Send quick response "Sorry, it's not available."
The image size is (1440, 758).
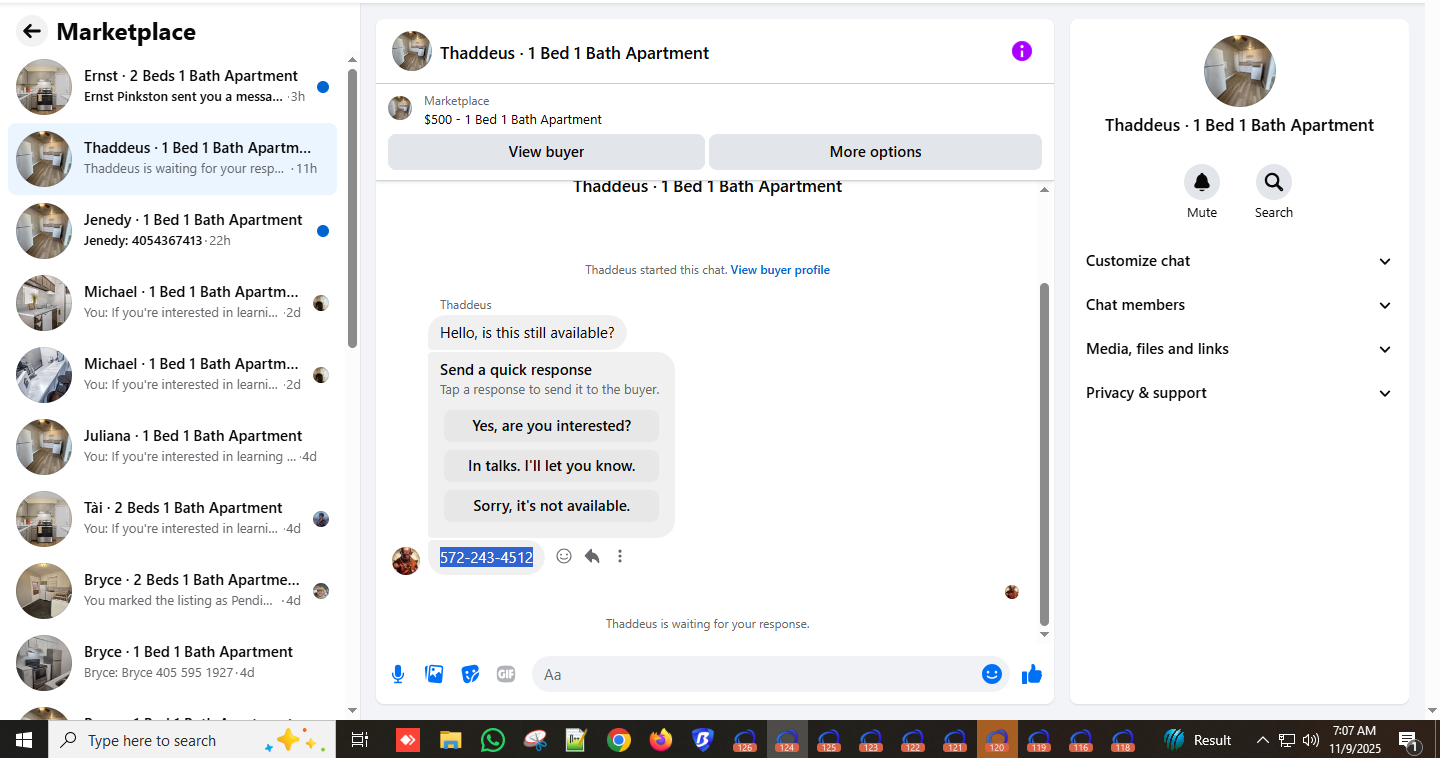tap(551, 506)
